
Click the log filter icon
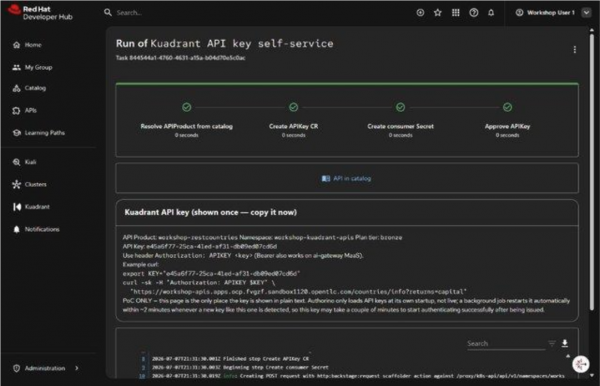552,344
